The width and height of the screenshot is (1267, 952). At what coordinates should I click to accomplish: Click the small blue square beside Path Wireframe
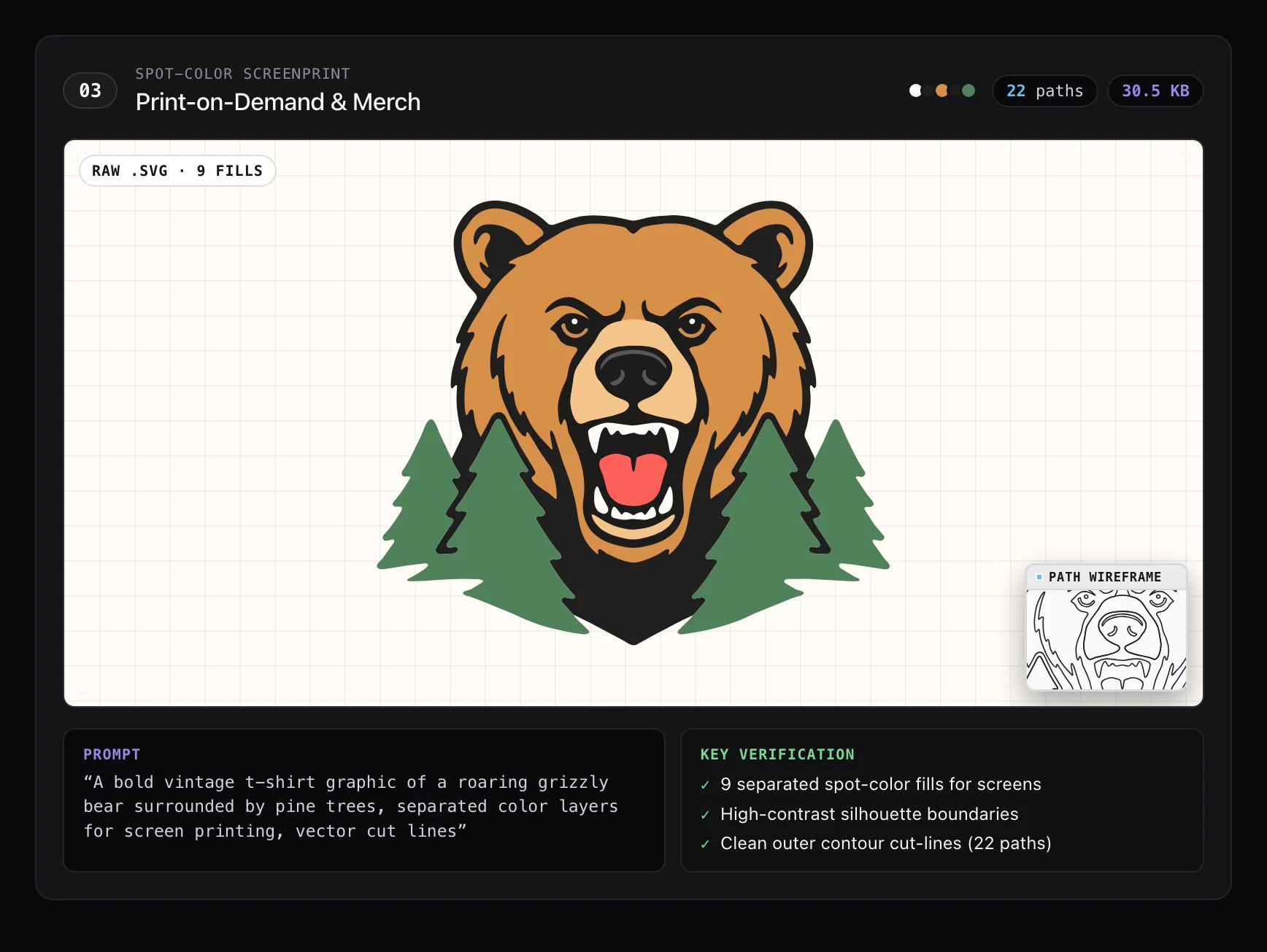[x=1039, y=577]
